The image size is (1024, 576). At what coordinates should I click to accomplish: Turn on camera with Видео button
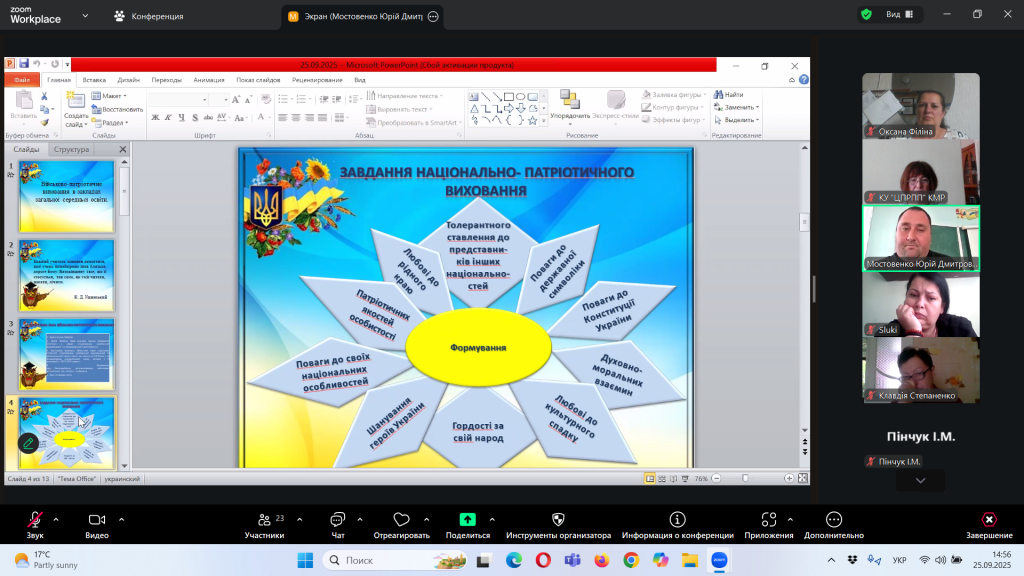(97, 520)
